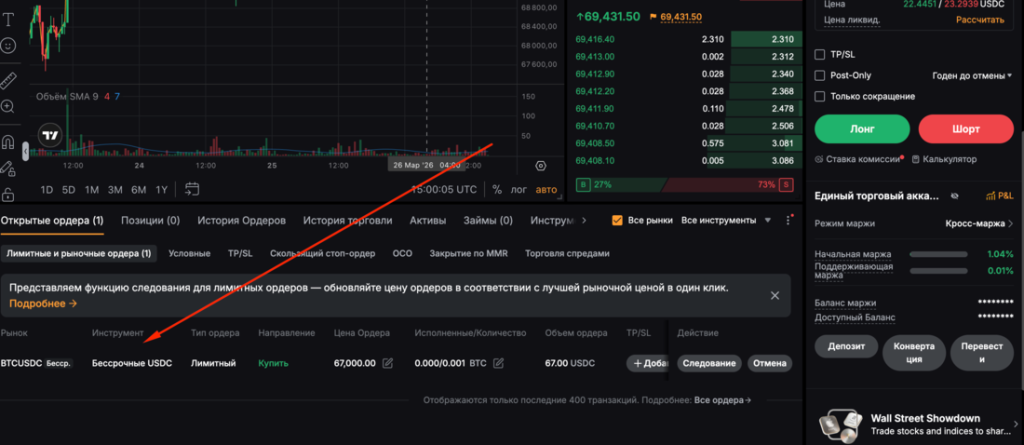
Task: Open chart settings gear icon
Action: [541, 165]
